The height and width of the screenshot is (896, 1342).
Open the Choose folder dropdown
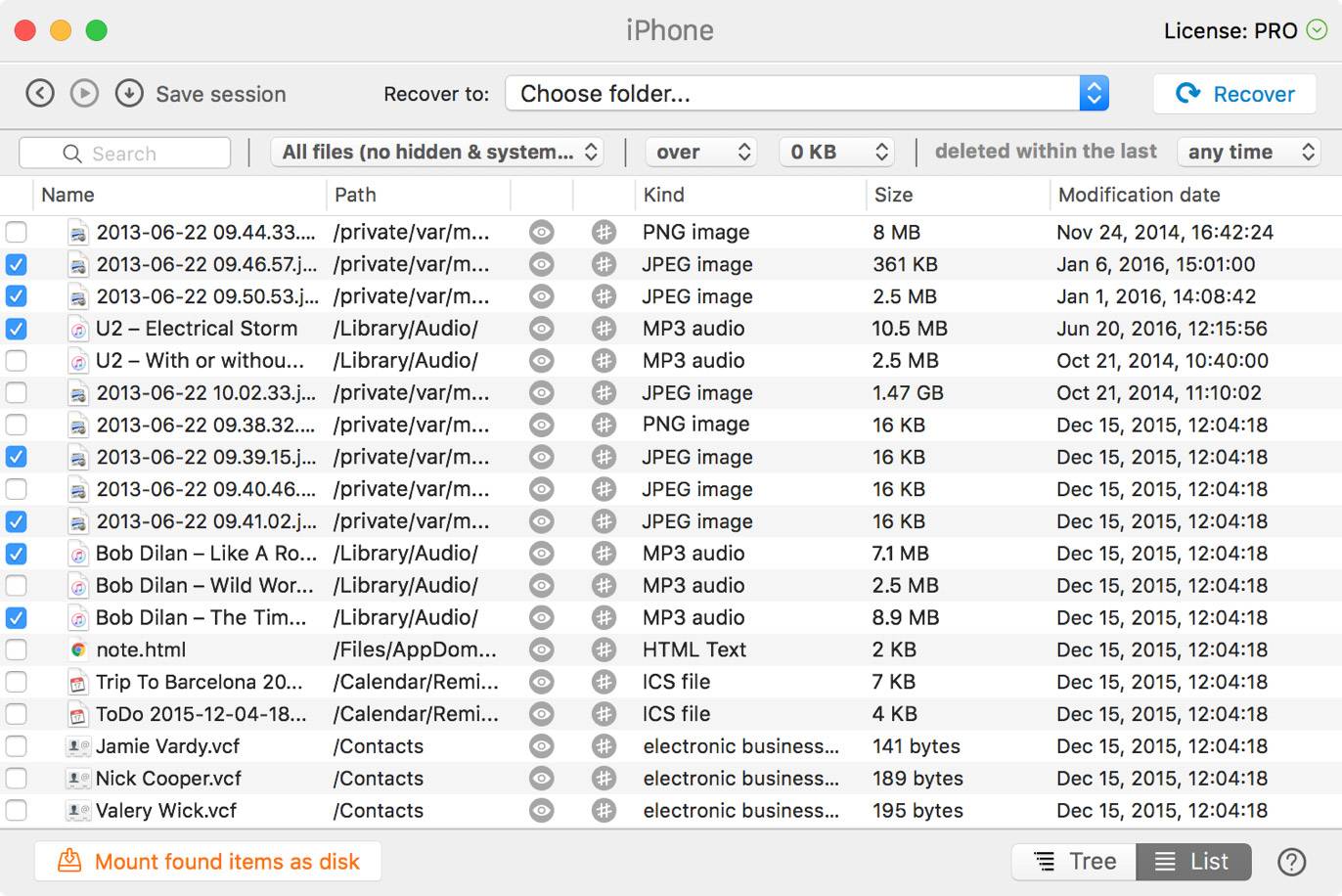(807, 94)
